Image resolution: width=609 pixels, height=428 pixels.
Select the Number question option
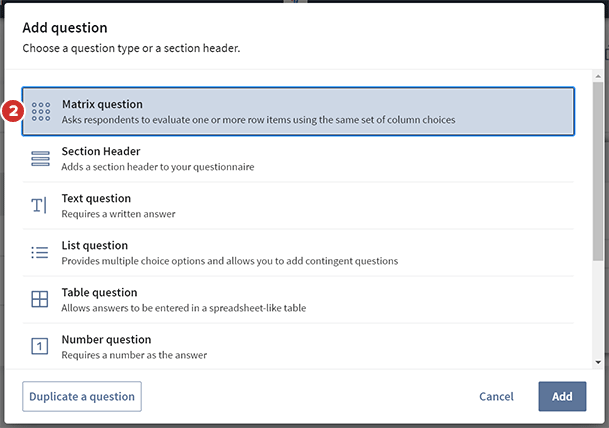(106, 339)
